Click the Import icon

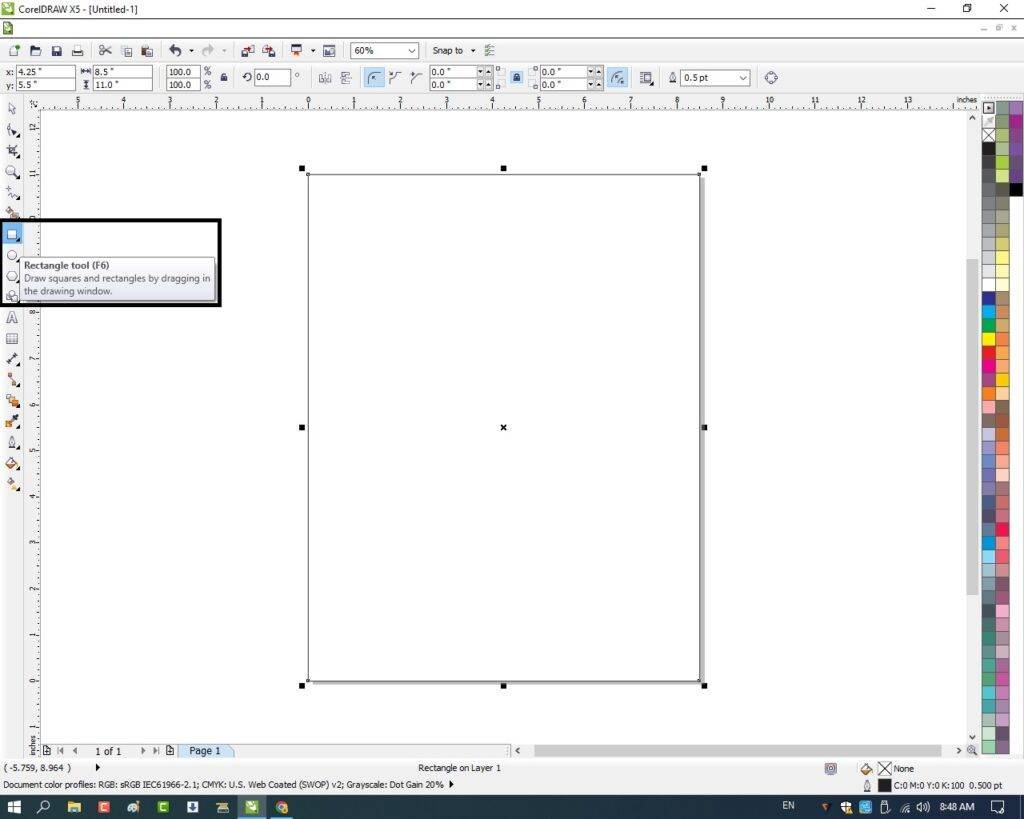point(248,50)
